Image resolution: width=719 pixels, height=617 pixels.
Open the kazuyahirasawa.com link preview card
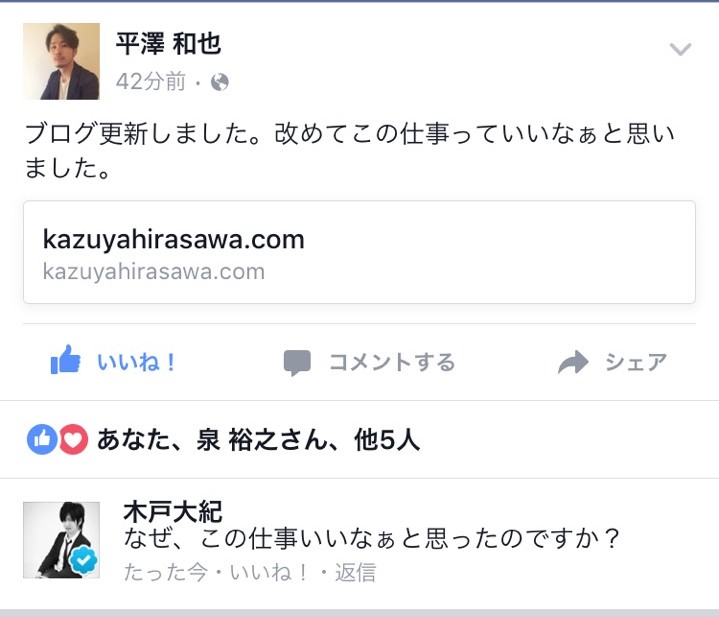[x=360, y=252]
